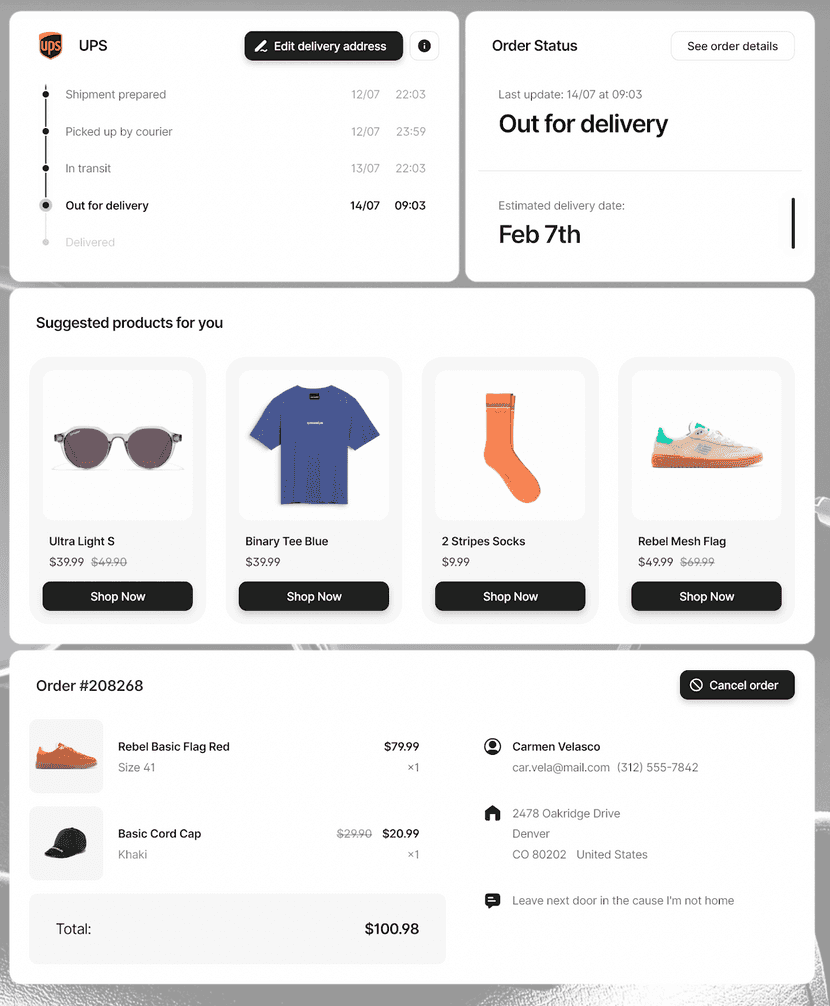Click the Out for delivery timeline marker

tap(45, 206)
